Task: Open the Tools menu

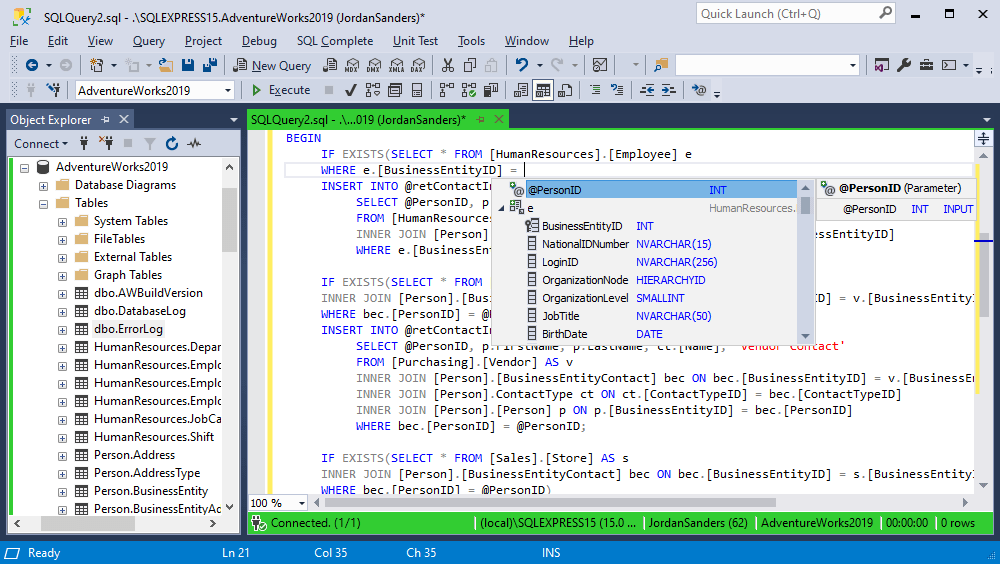Action: point(471,41)
